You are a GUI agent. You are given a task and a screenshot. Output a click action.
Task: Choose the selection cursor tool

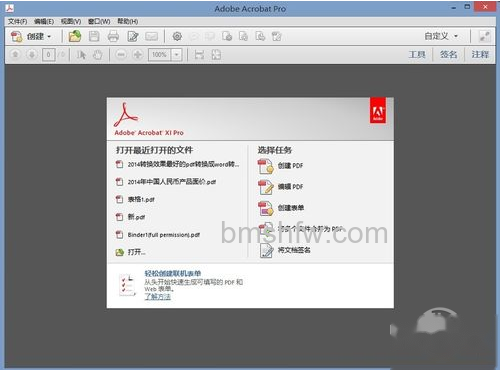click(x=81, y=55)
